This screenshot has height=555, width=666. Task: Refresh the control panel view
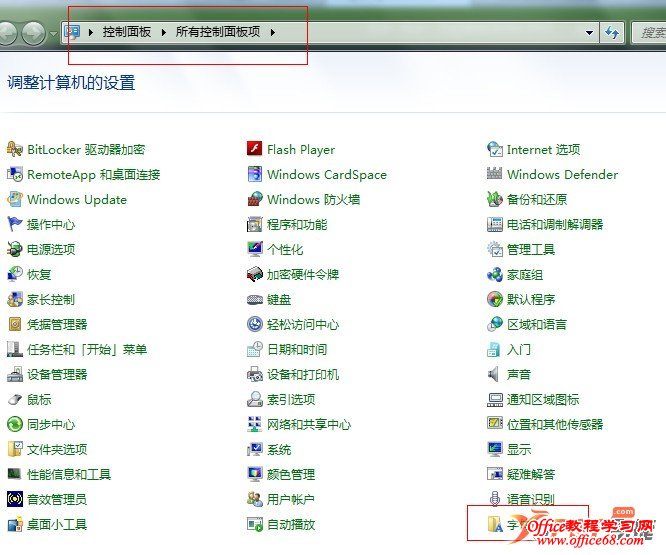(x=612, y=32)
